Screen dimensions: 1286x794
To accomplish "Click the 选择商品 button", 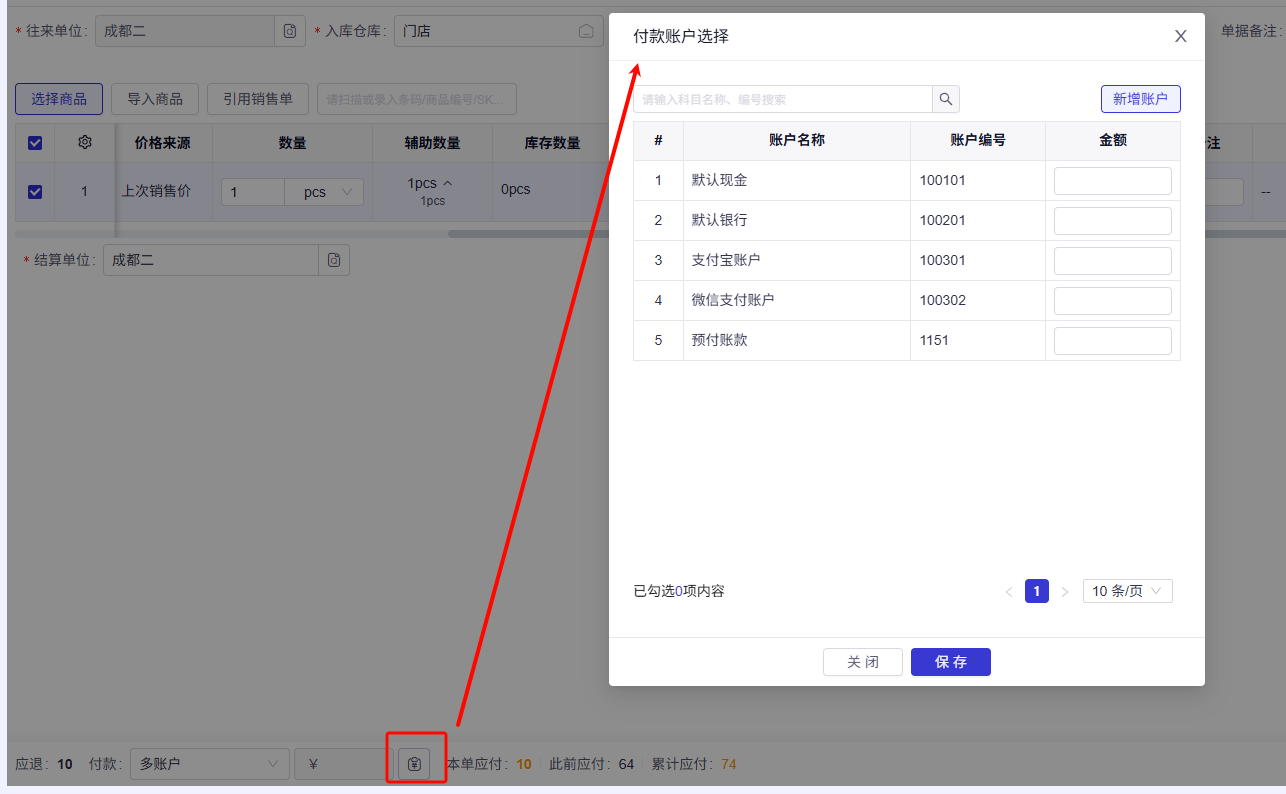I will point(59,99).
